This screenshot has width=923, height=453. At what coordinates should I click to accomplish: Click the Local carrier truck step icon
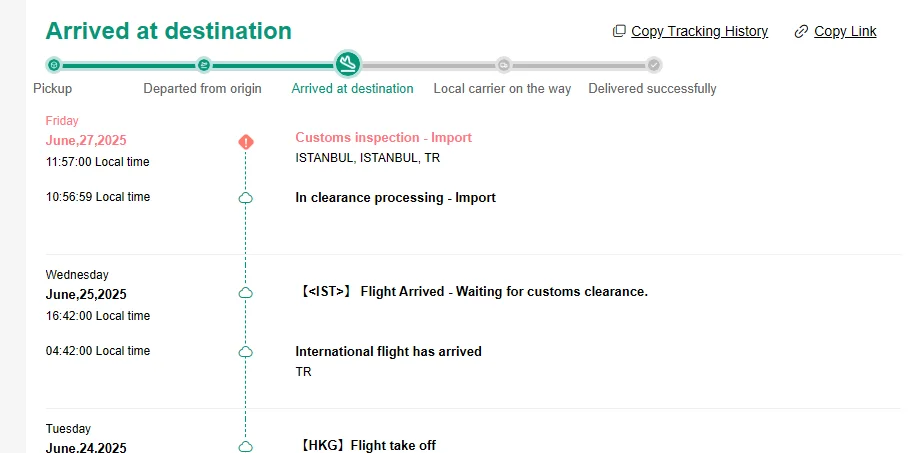point(504,65)
